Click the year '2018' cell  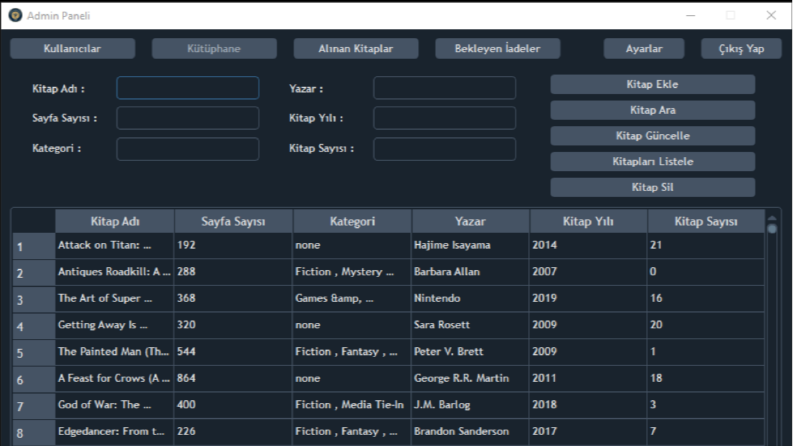(588, 405)
